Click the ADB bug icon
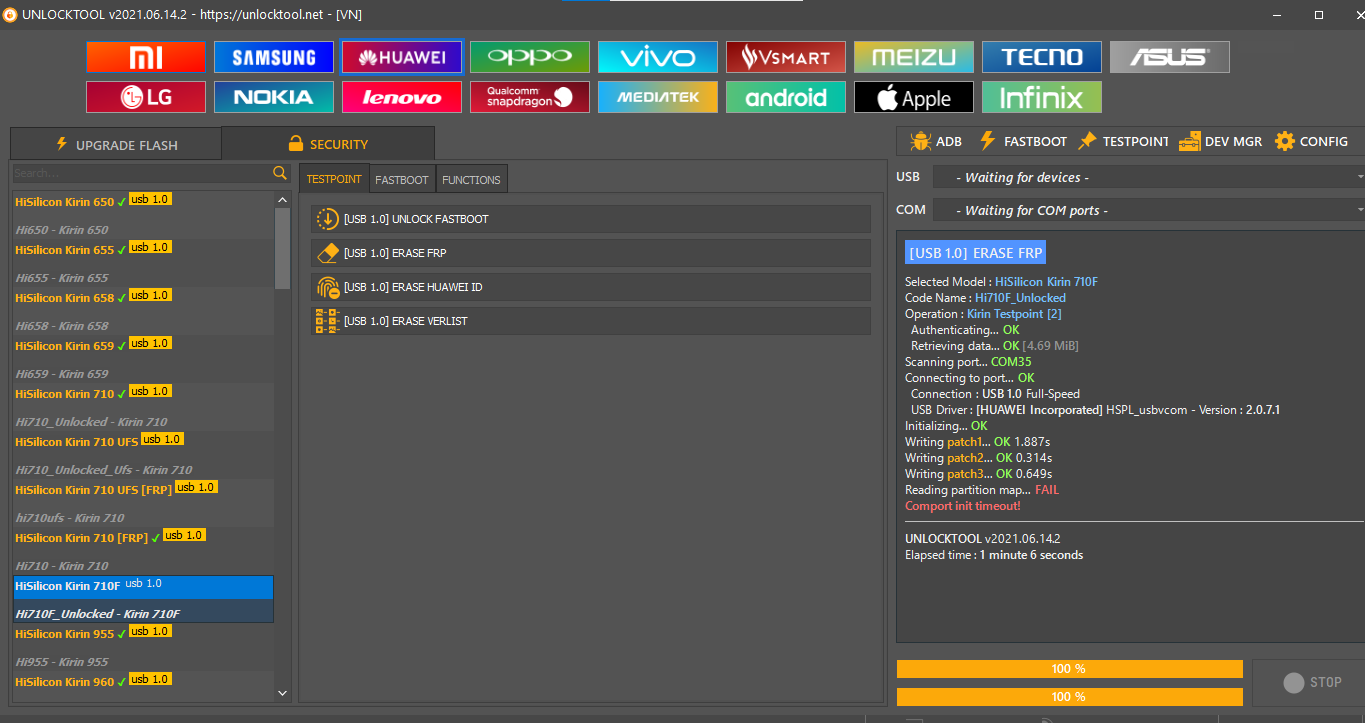This screenshot has height=723, width=1365. coord(920,141)
